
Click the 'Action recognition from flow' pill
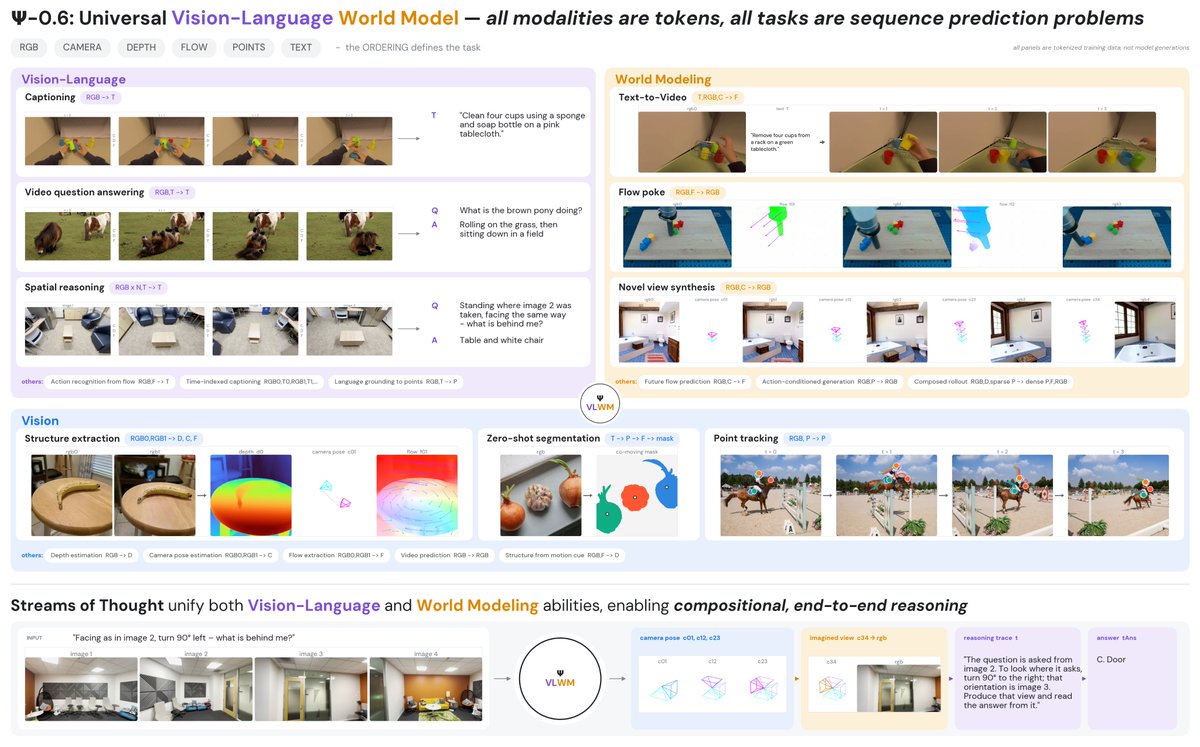(x=110, y=381)
